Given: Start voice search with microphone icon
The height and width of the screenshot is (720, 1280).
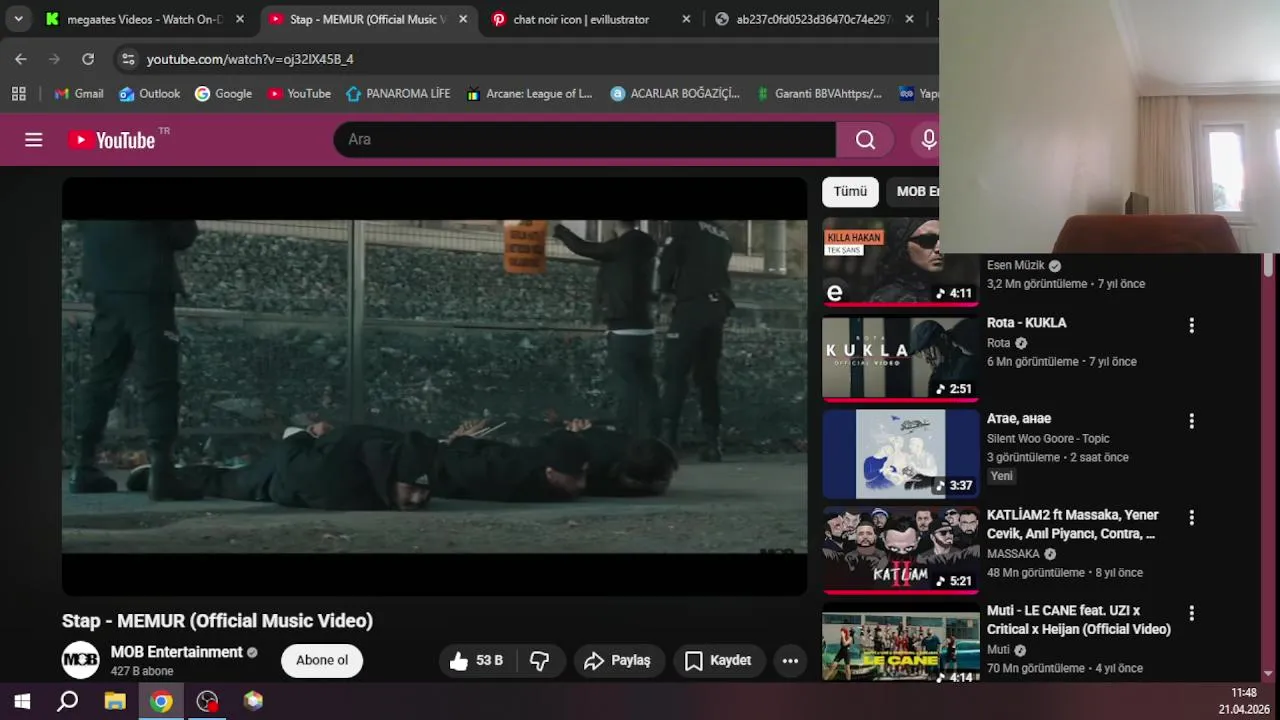Looking at the screenshot, I should (929, 140).
